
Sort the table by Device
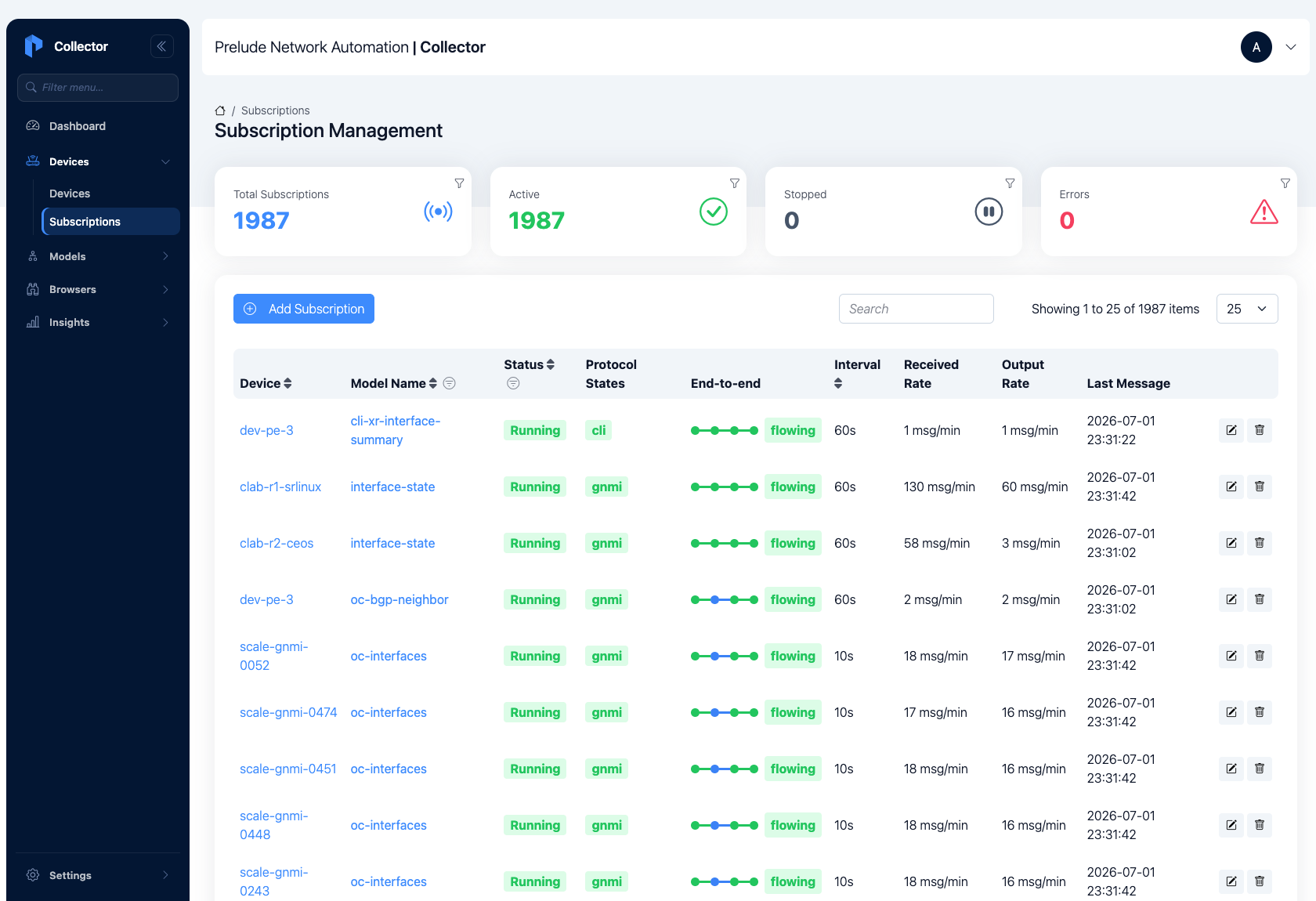click(x=287, y=383)
